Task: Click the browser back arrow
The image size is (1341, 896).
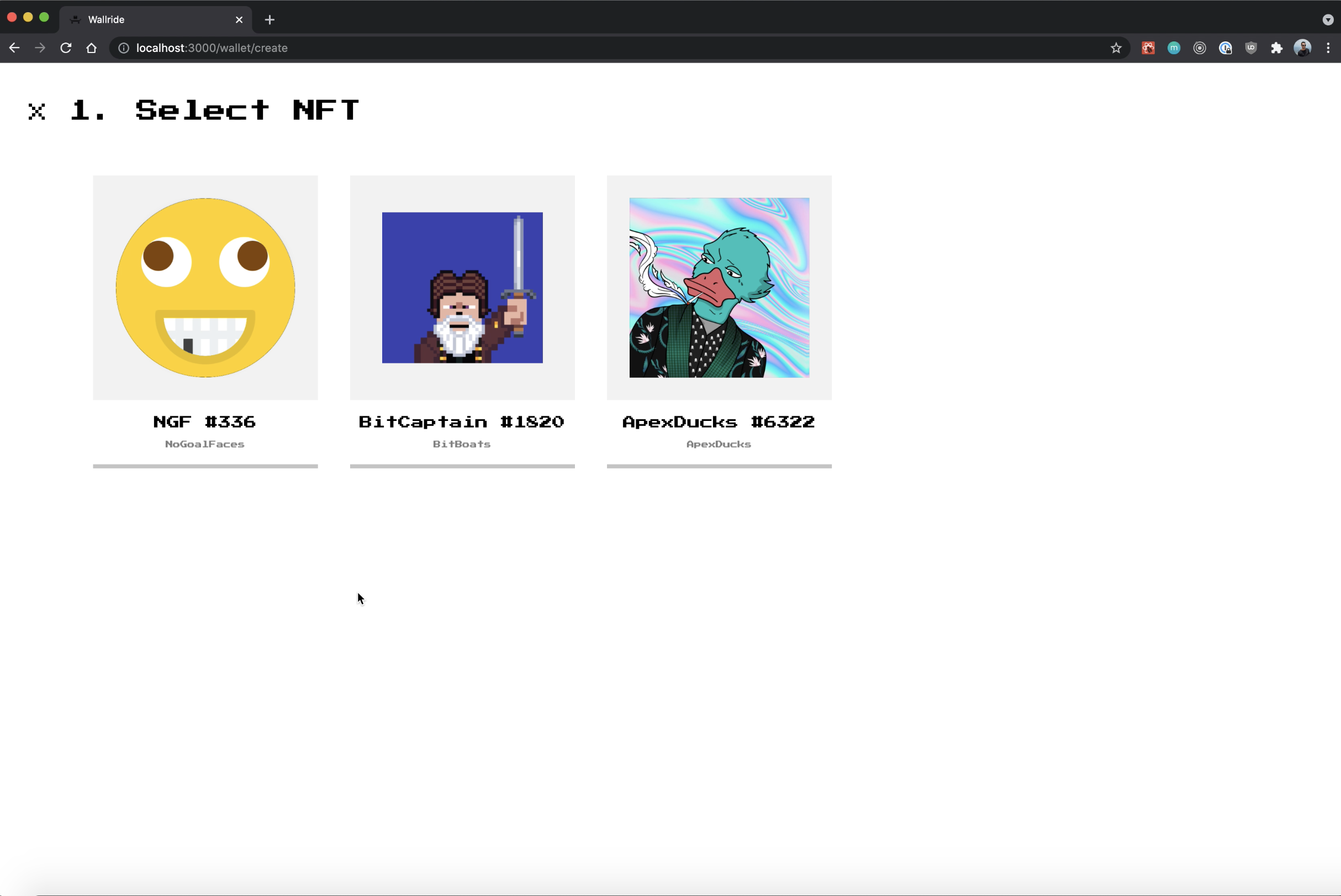Action: [14, 48]
